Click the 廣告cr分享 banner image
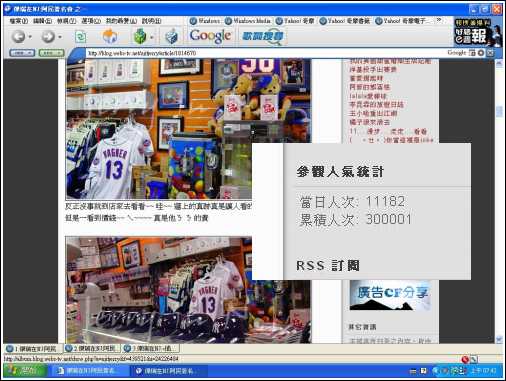This screenshot has height=381, width=506. [x=390, y=295]
